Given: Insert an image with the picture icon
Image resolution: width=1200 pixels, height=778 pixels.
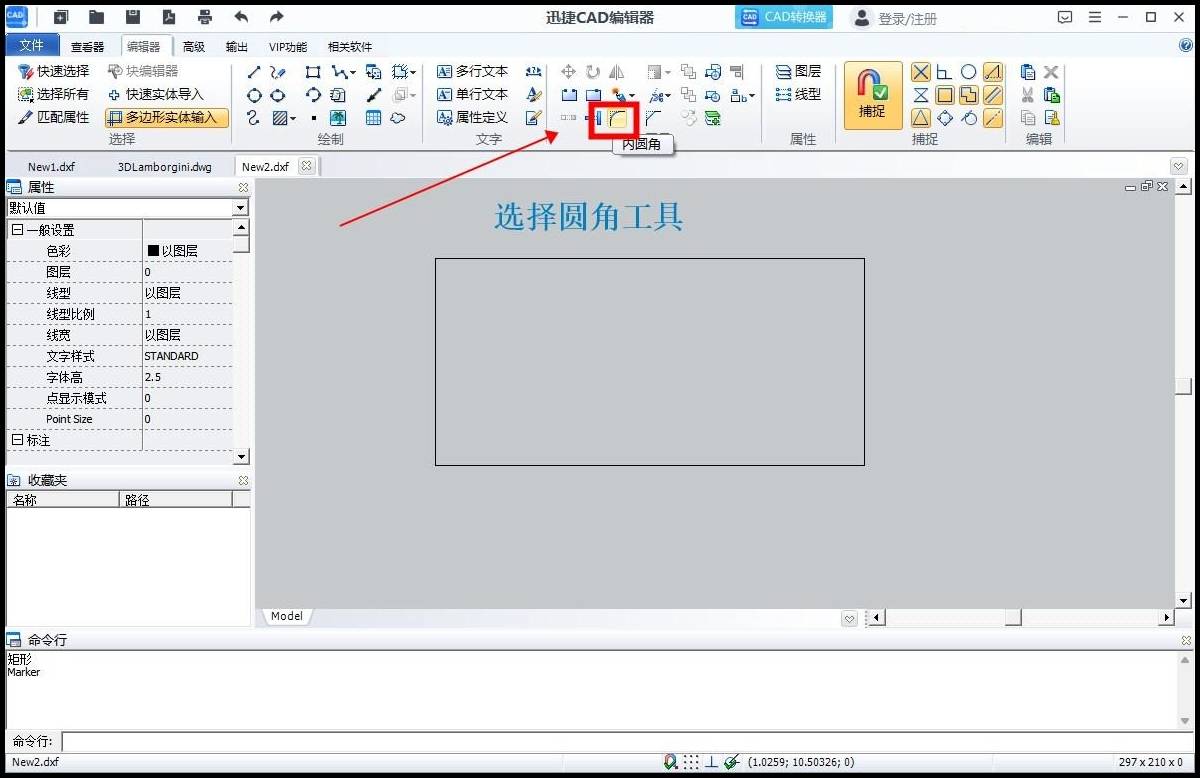Looking at the screenshot, I should [338, 118].
